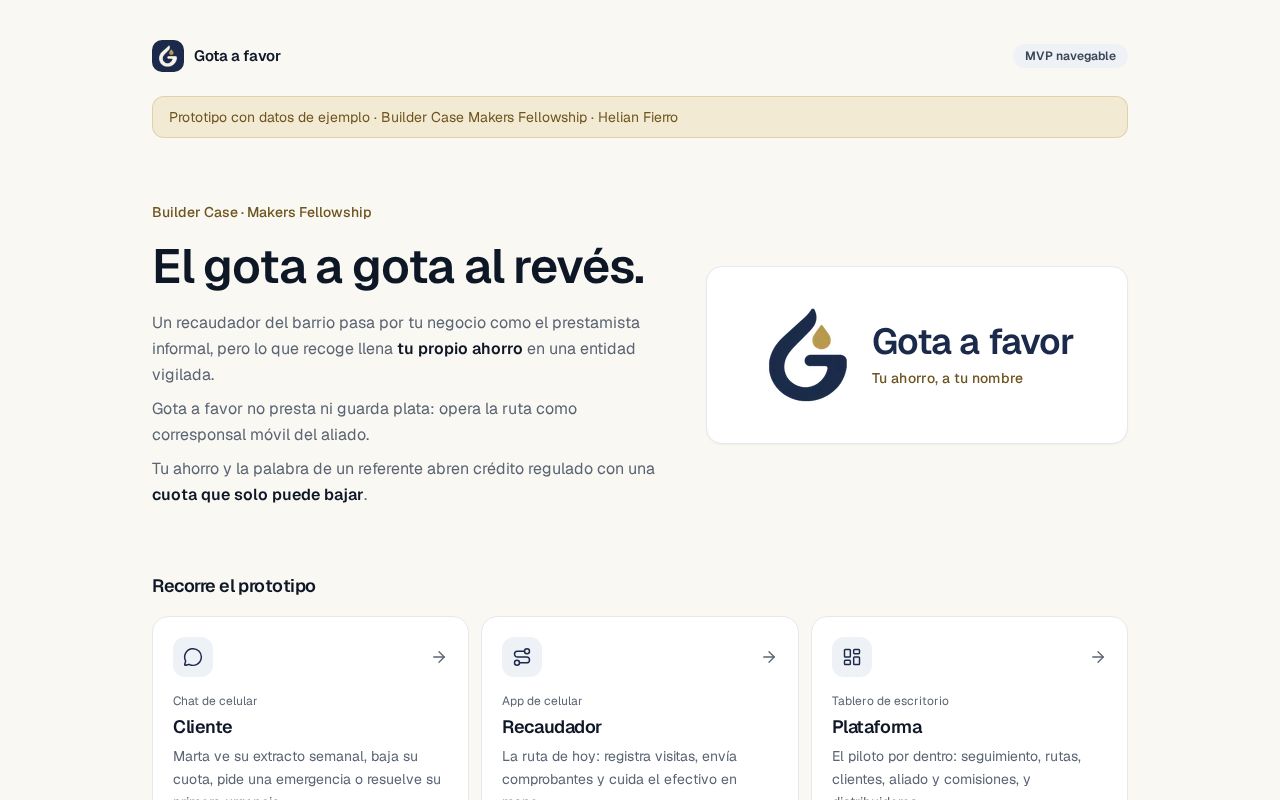Click the large 'Gota a favor' wordmark in hero card

[972, 342]
